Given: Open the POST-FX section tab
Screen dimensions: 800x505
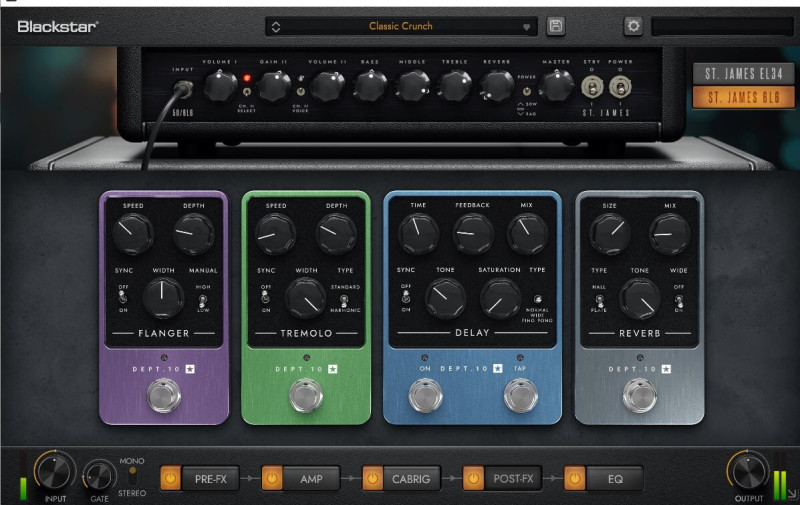Looking at the screenshot, I should coord(513,478).
